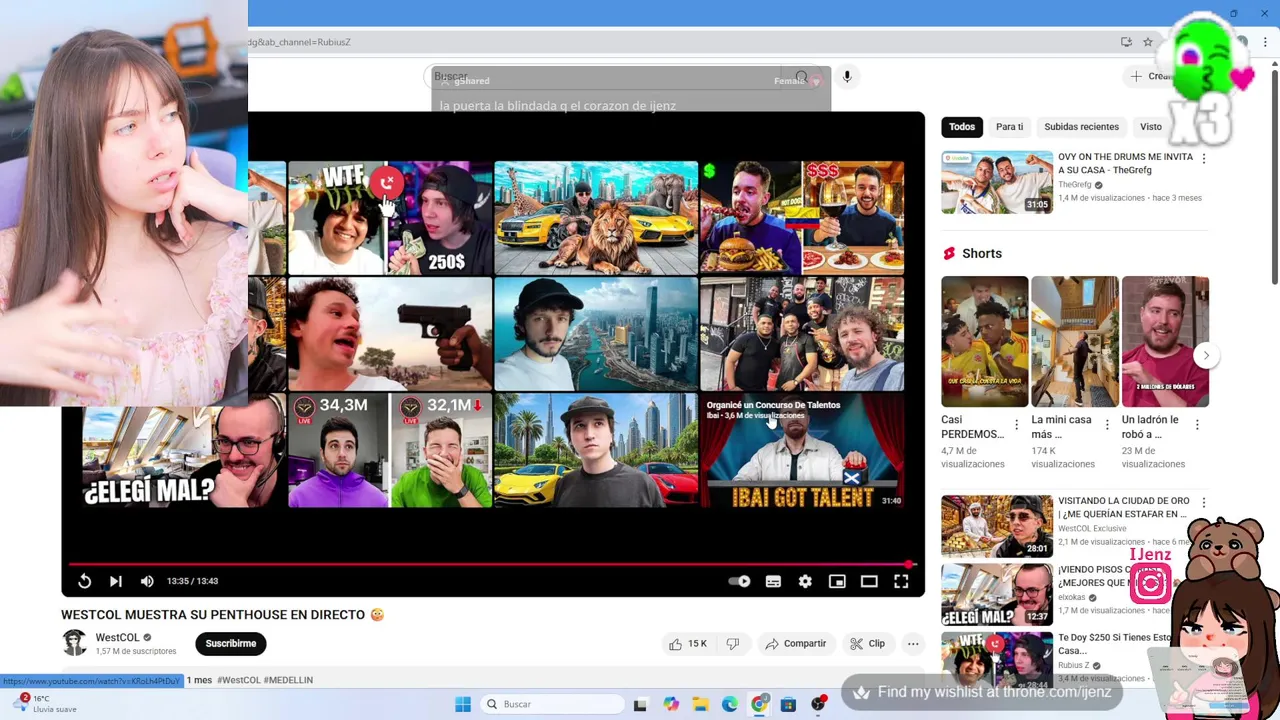Skip to the next video
This screenshot has height=720, width=1280.
coord(116,581)
